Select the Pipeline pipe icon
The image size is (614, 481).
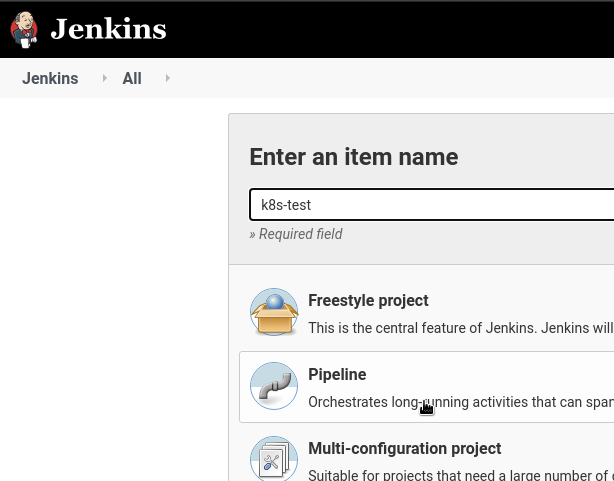click(x=274, y=386)
